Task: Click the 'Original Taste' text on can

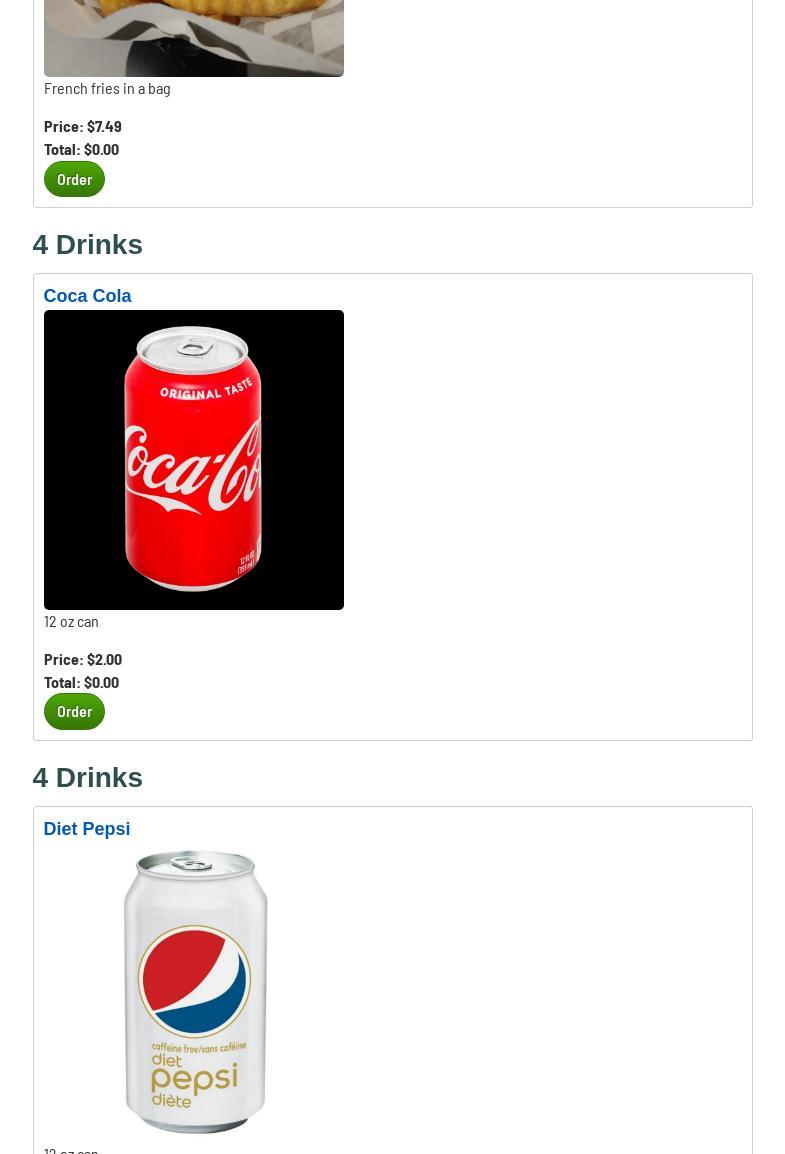Action: pos(207,389)
